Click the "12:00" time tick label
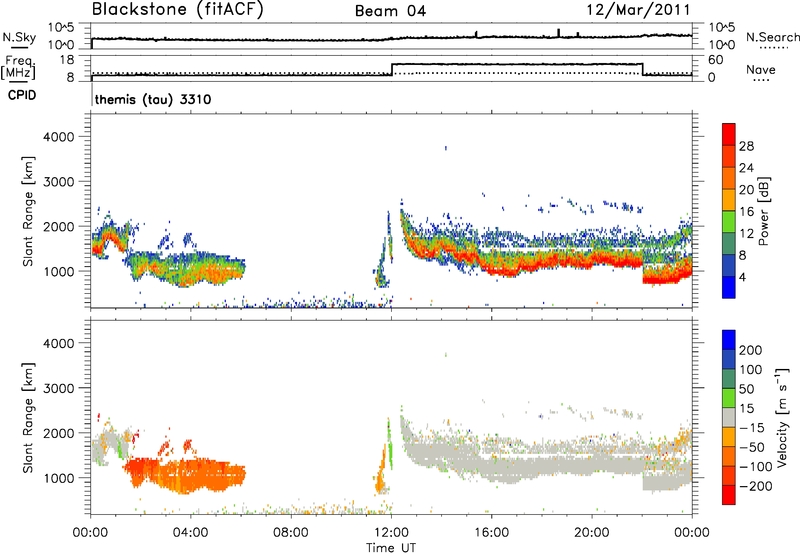The width and height of the screenshot is (800, 554). (x=391, y=532)
